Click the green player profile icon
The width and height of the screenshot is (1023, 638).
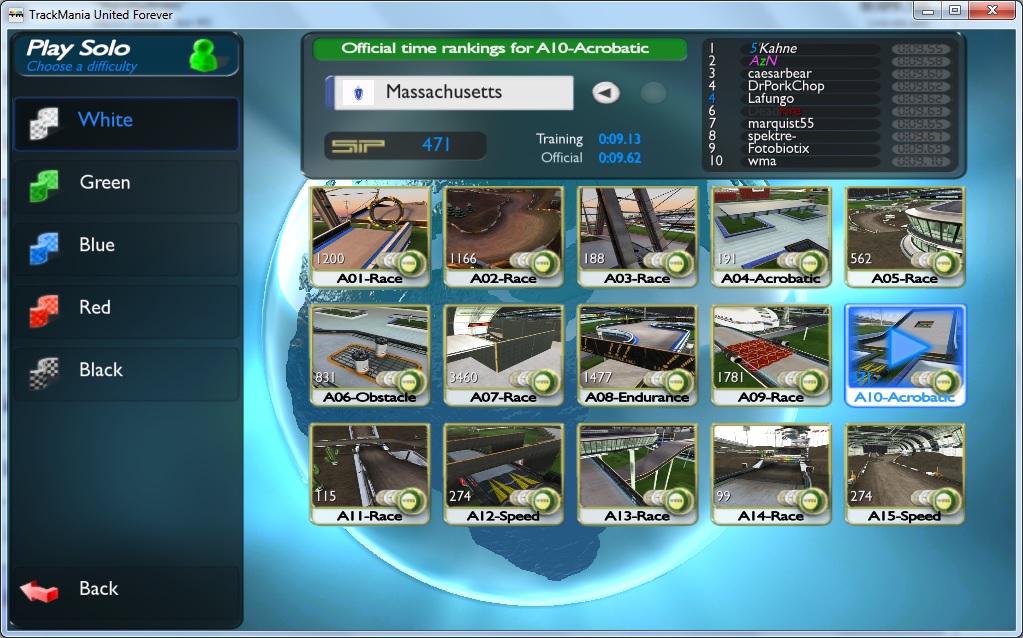[204, 55]
